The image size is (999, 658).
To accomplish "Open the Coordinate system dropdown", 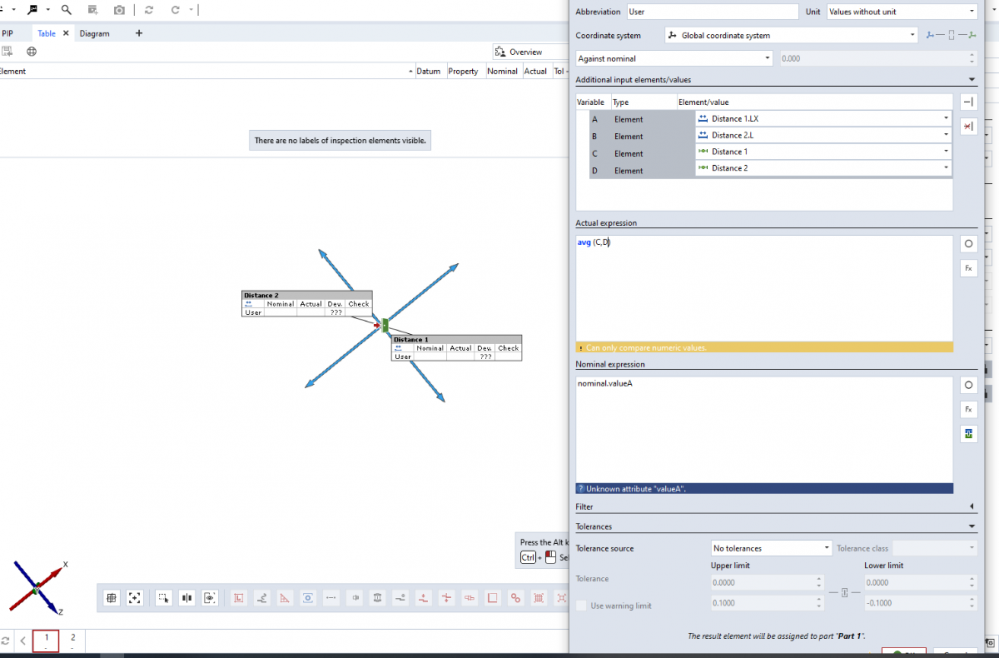I will pos(791,35).
